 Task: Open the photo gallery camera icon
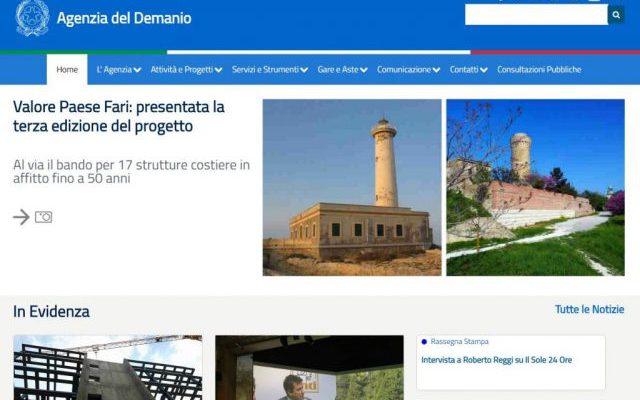click(44, 217)
